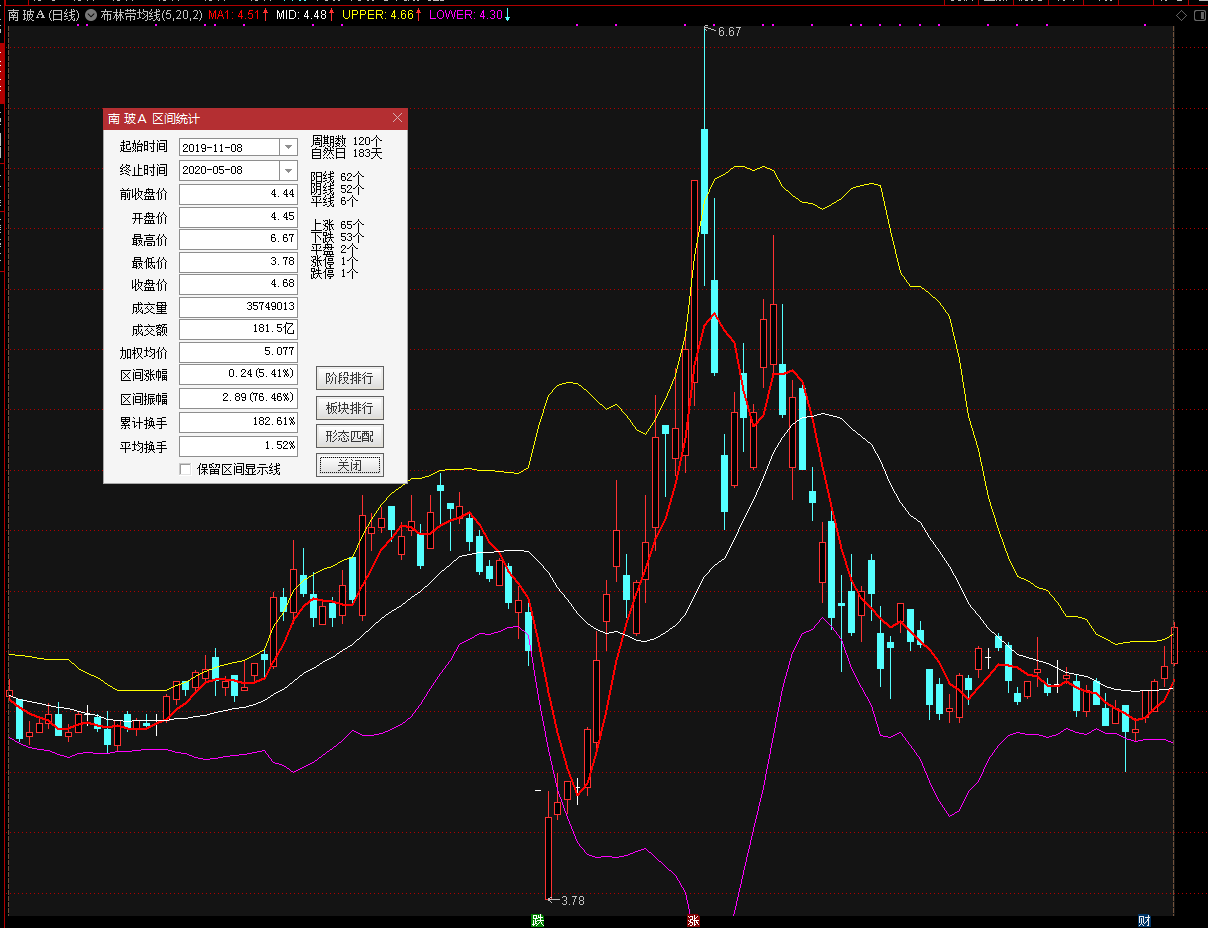This screenshot has width=1208, height=928.
Task: Click the 阶段排行 button
Action: pos(350,379)
